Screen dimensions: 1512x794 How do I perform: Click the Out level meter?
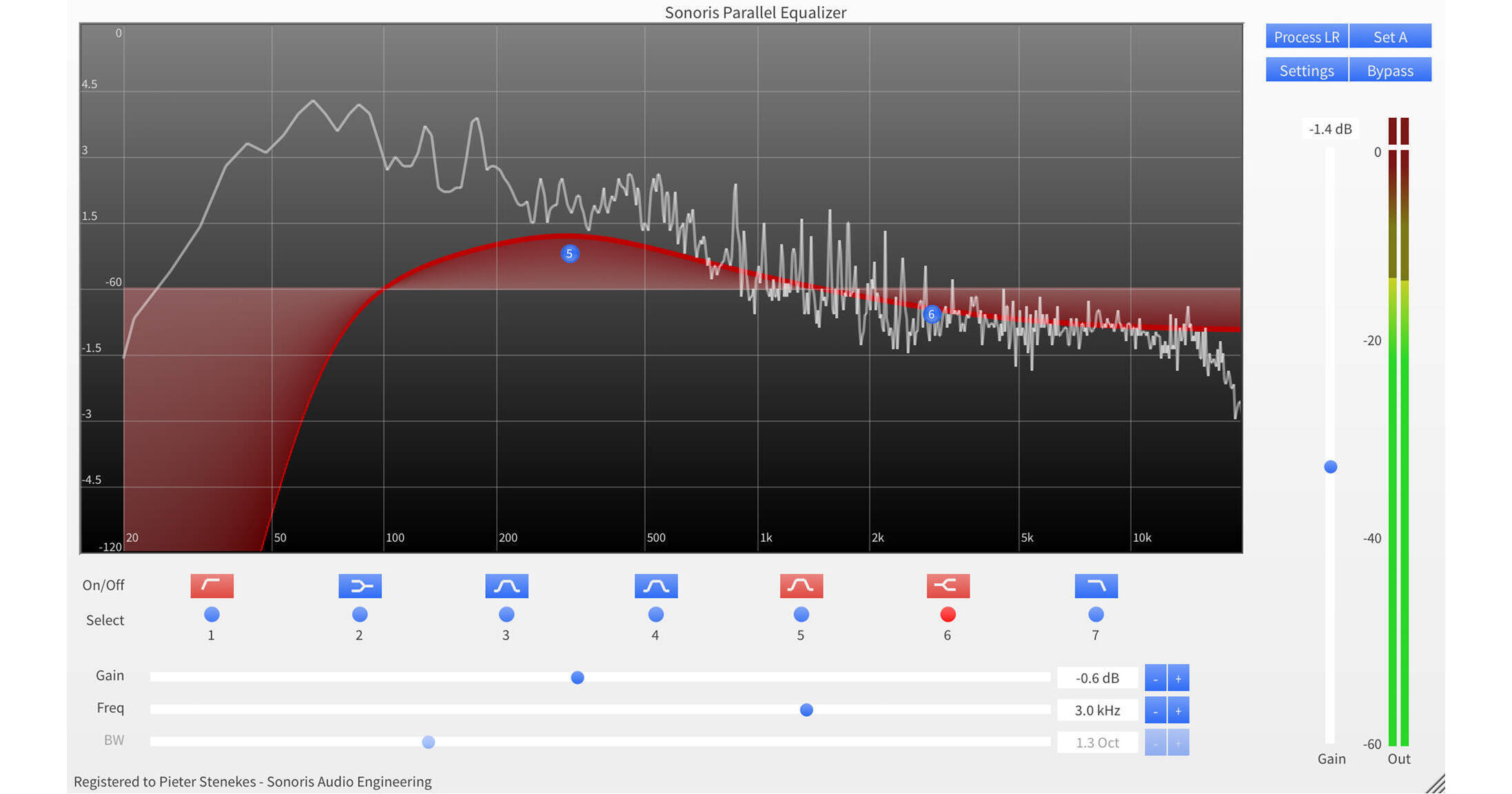1398,432
